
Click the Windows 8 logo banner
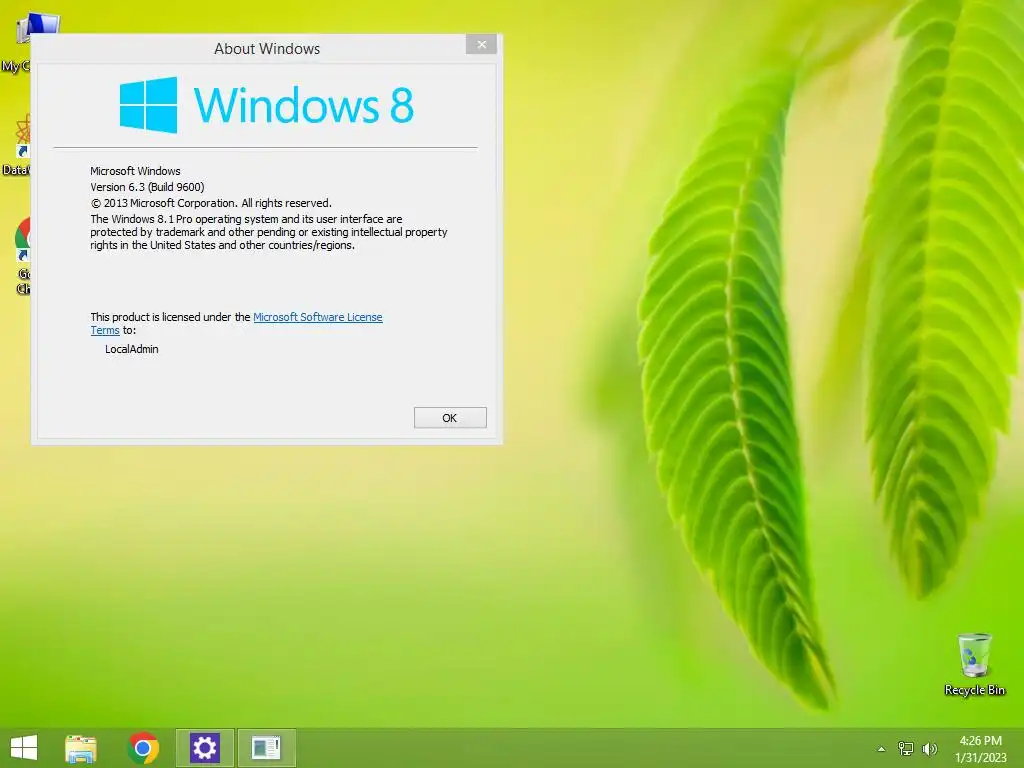point(266,104)
